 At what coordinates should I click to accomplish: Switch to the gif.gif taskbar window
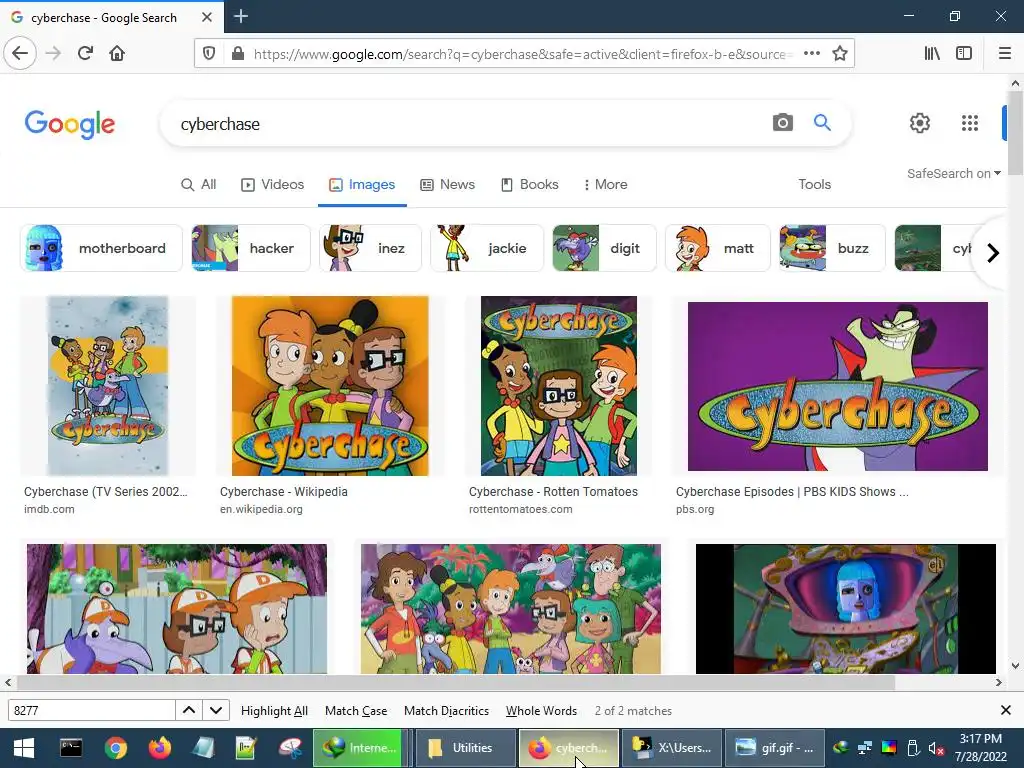point(774,748)
